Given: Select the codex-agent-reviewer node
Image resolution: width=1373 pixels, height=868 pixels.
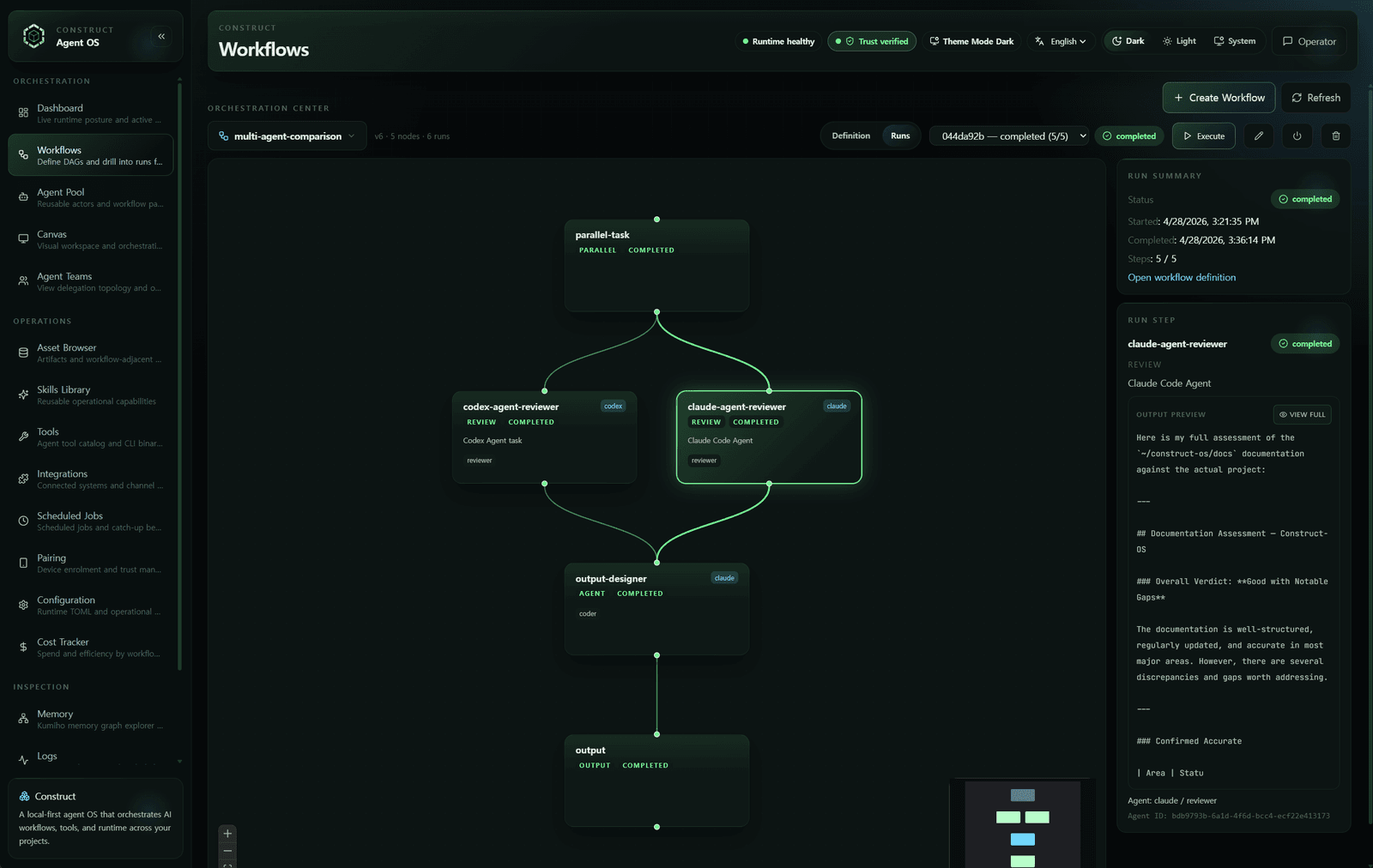Looking at the screenshot, I should point(545,437).
